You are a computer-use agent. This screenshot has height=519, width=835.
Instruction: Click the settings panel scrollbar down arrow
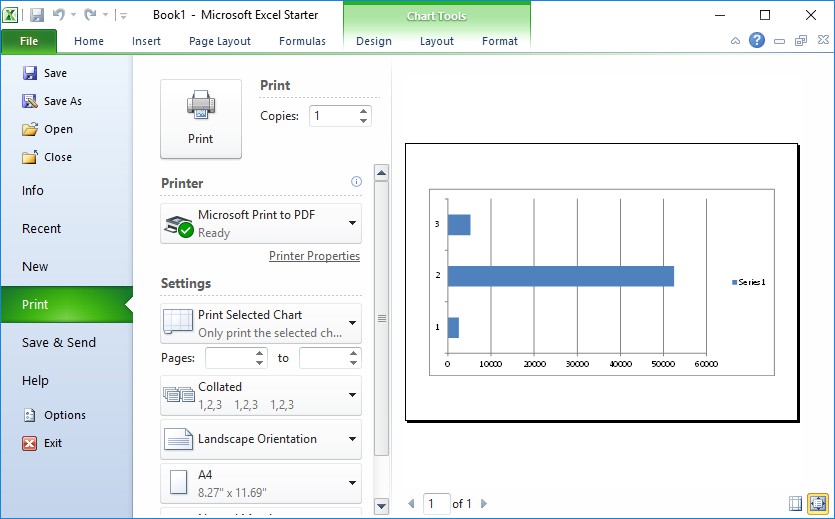381,506
